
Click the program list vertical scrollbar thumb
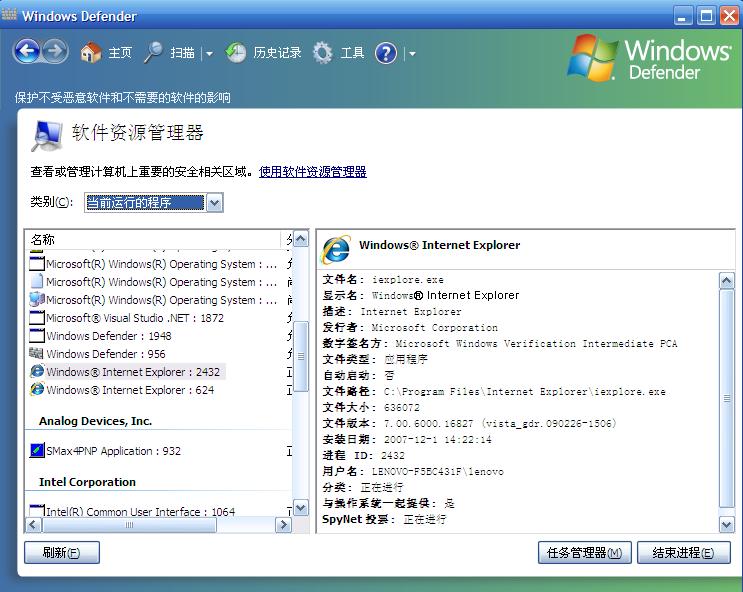pos(300,356)
